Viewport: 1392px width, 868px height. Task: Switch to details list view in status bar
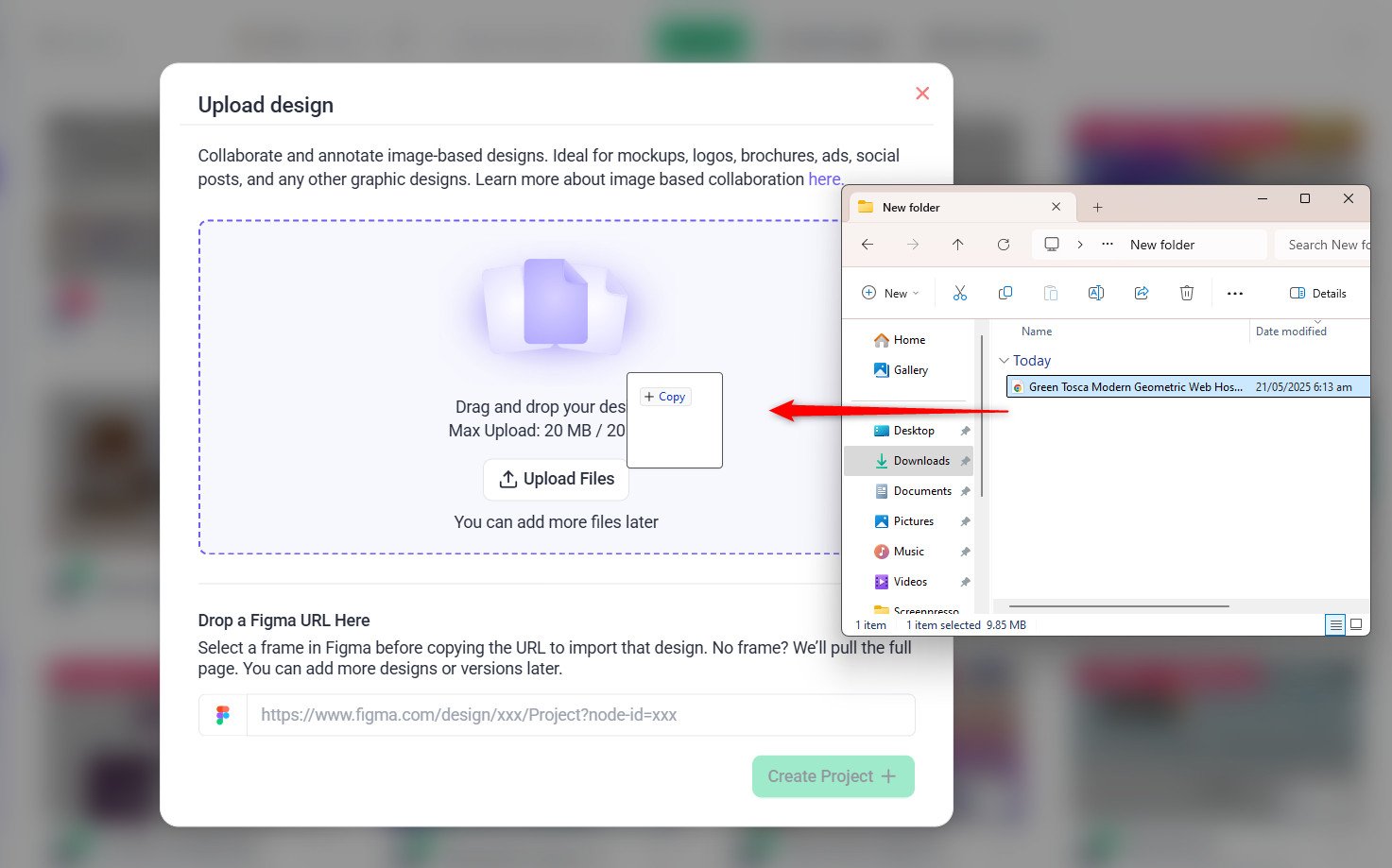[x=1335, y=625]
